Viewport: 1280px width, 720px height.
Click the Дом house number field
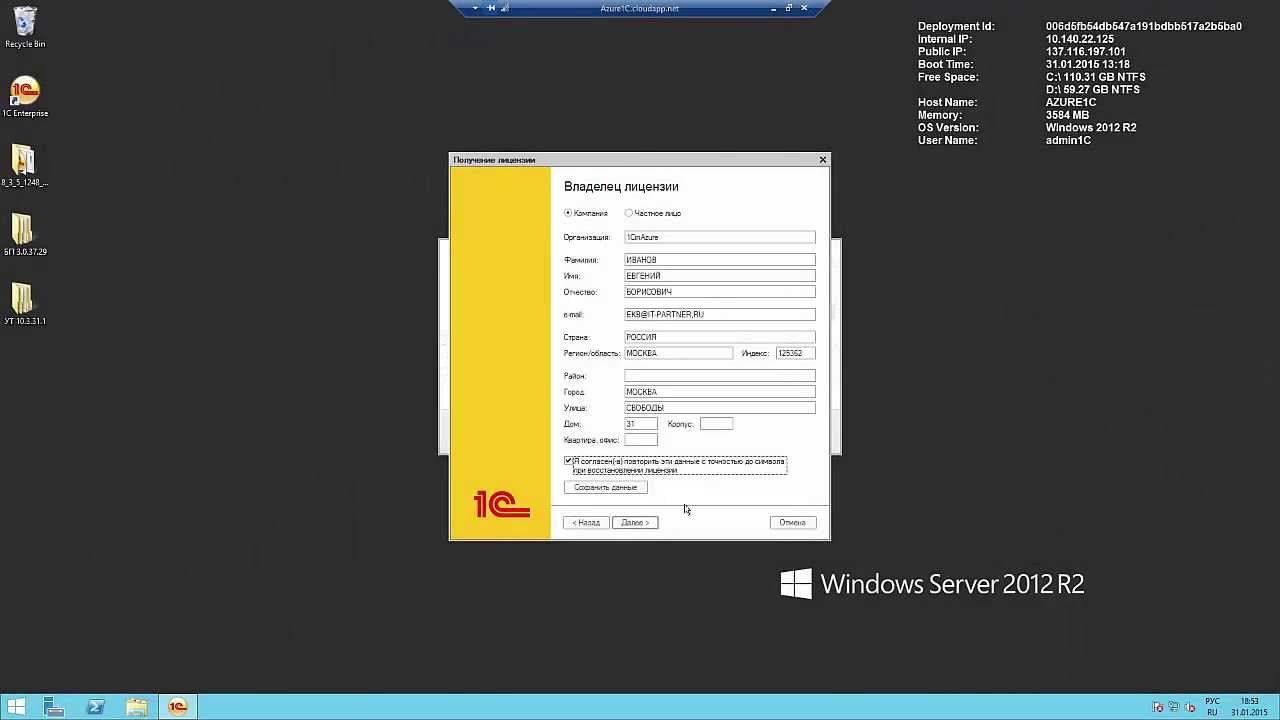click(641, 424)
